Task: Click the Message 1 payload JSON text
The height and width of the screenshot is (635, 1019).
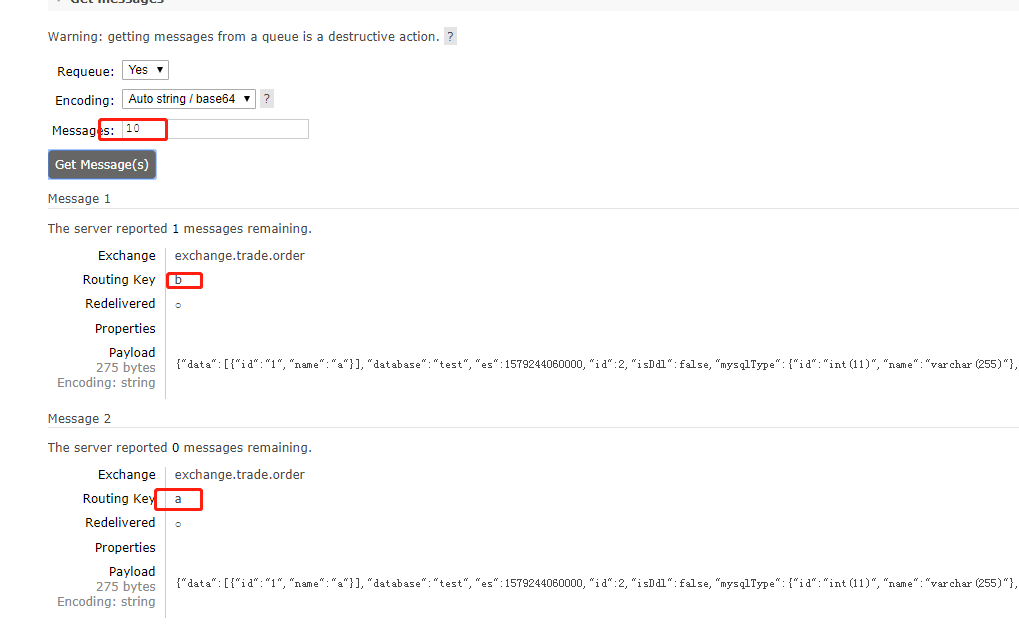Action: pyautogui.click(x=500, y=364)
